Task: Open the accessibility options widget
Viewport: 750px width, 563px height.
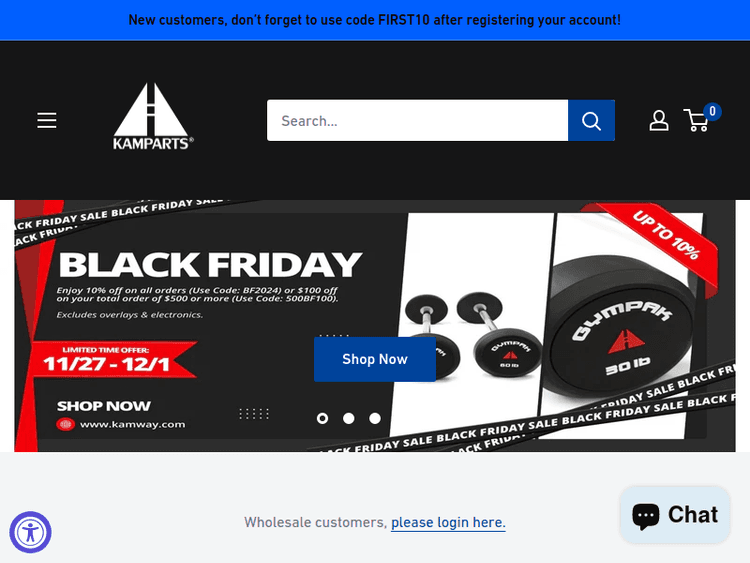Action: [x=30, y=532]
